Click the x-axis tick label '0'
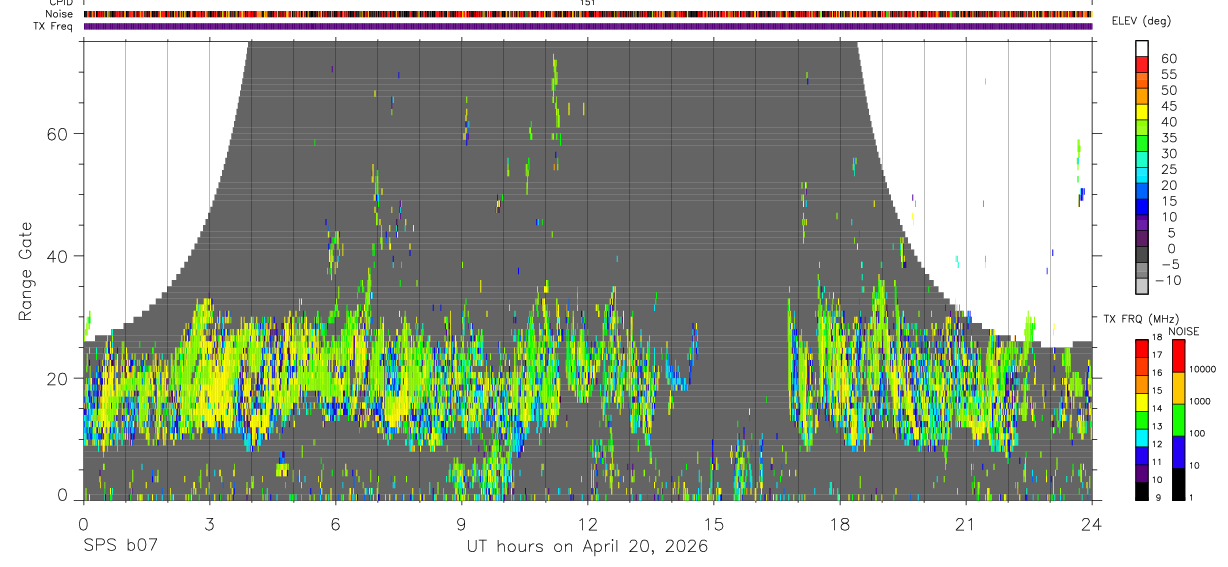This screenshot has width=1228, height=567. 83,524
